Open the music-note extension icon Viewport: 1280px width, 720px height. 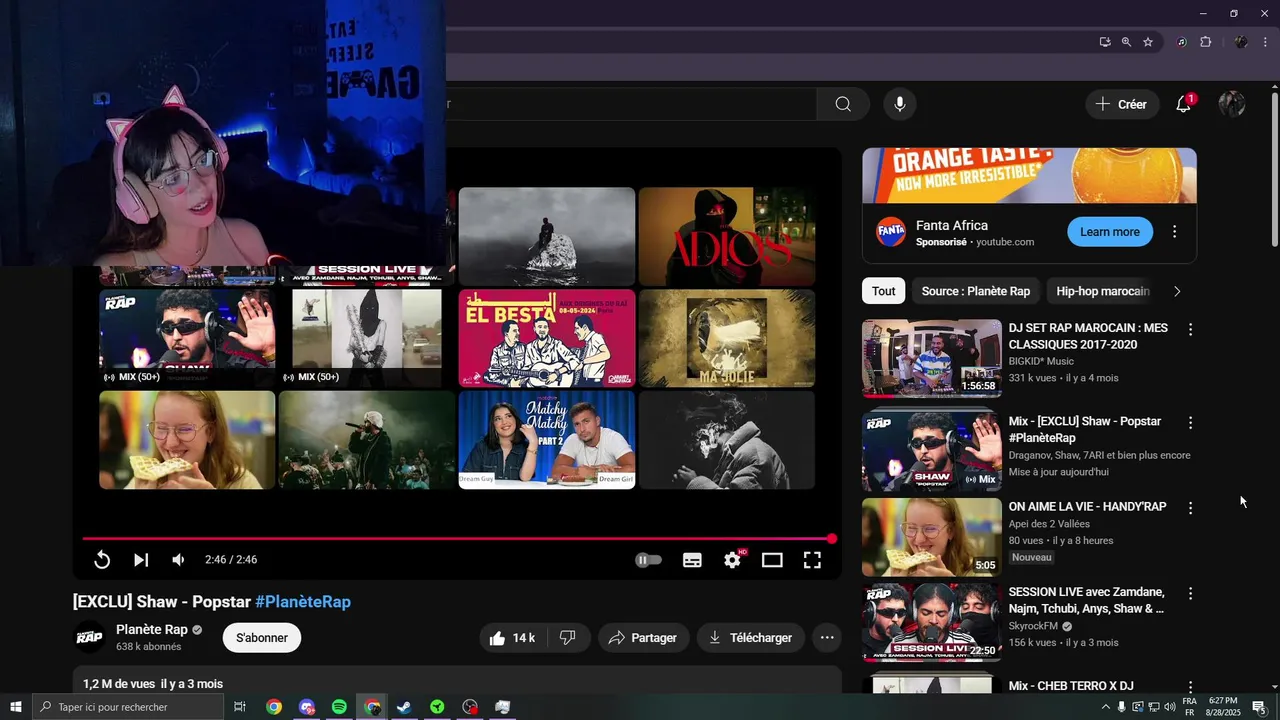pos(1182,42)
